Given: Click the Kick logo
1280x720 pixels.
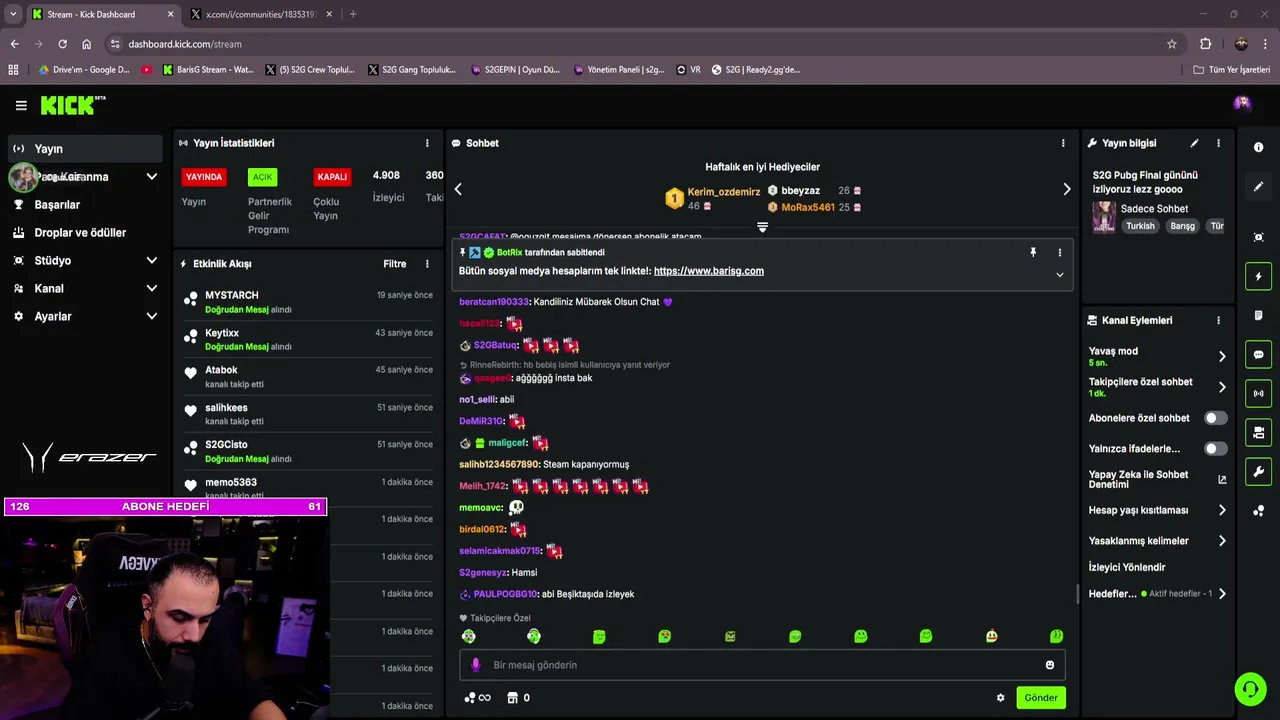Looking at the screenshot, I should 73,105.
